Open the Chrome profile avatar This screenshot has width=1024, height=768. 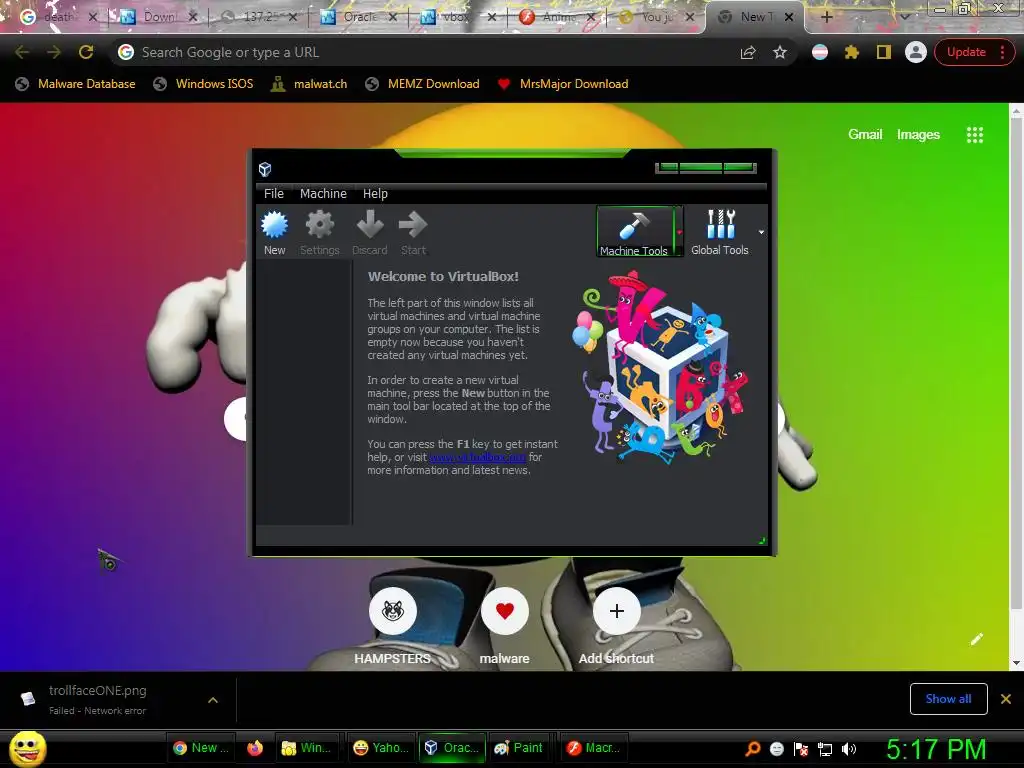[x=916, y=52]
